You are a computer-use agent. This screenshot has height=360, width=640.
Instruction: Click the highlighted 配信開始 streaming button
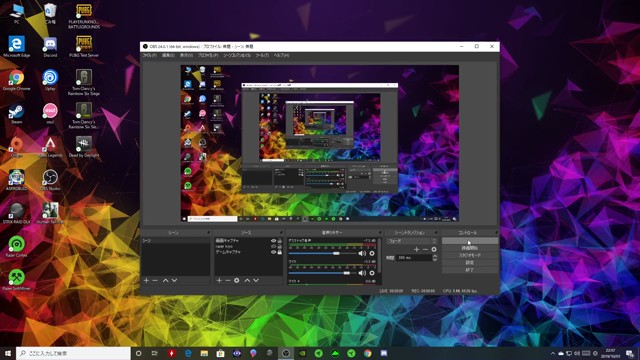(470, 241)
